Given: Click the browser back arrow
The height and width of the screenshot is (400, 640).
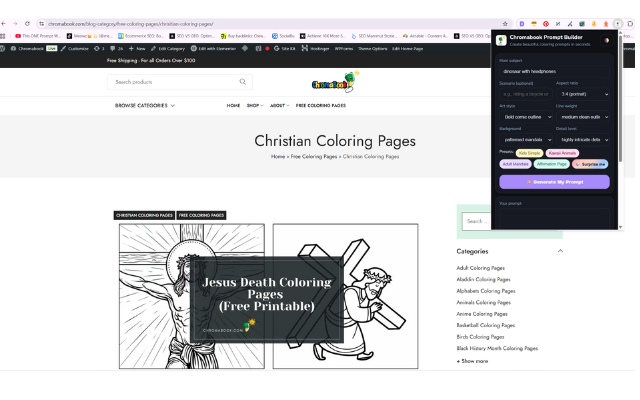Looking at the screenshot, I should [x=3, y=24].
